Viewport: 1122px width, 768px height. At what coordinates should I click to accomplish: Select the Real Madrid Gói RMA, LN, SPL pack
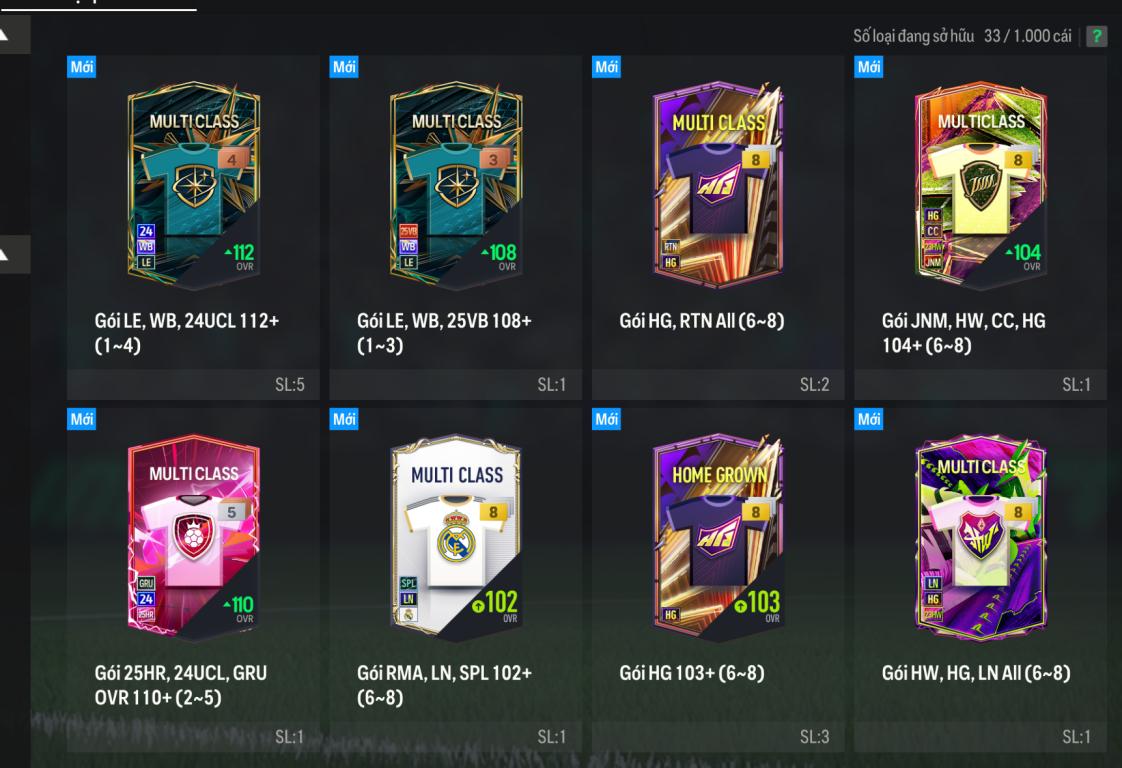pos(456,579)
